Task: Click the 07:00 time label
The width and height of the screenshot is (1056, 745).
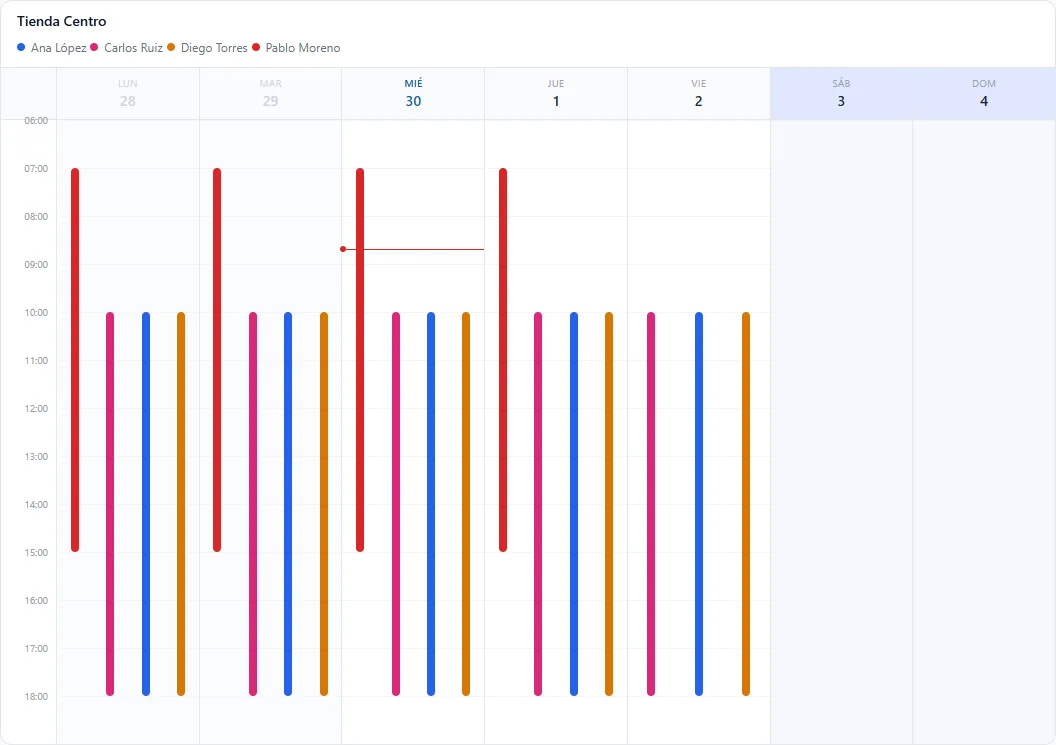Action: (36, 168)
